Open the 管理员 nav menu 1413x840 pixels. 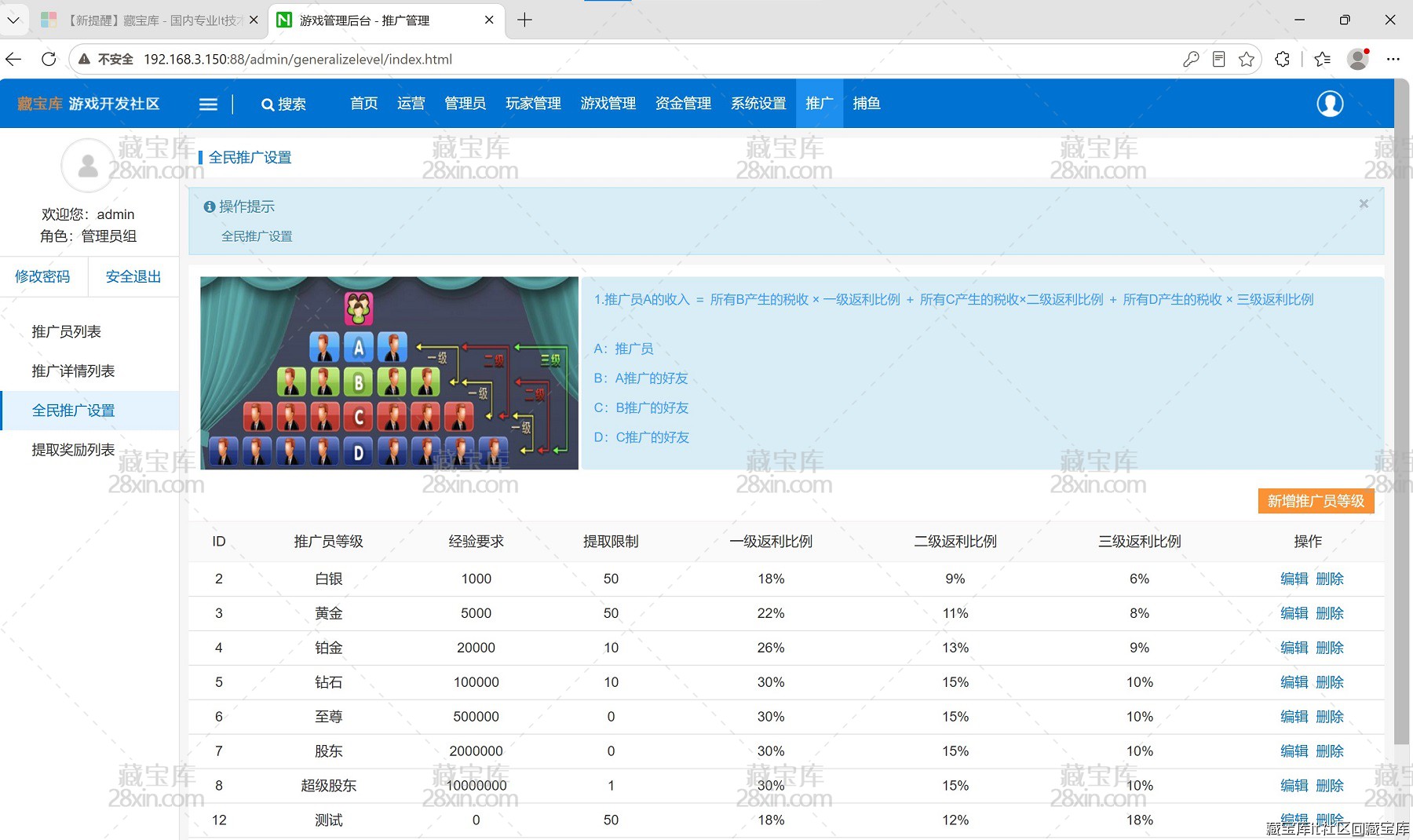tap(466, 104)
